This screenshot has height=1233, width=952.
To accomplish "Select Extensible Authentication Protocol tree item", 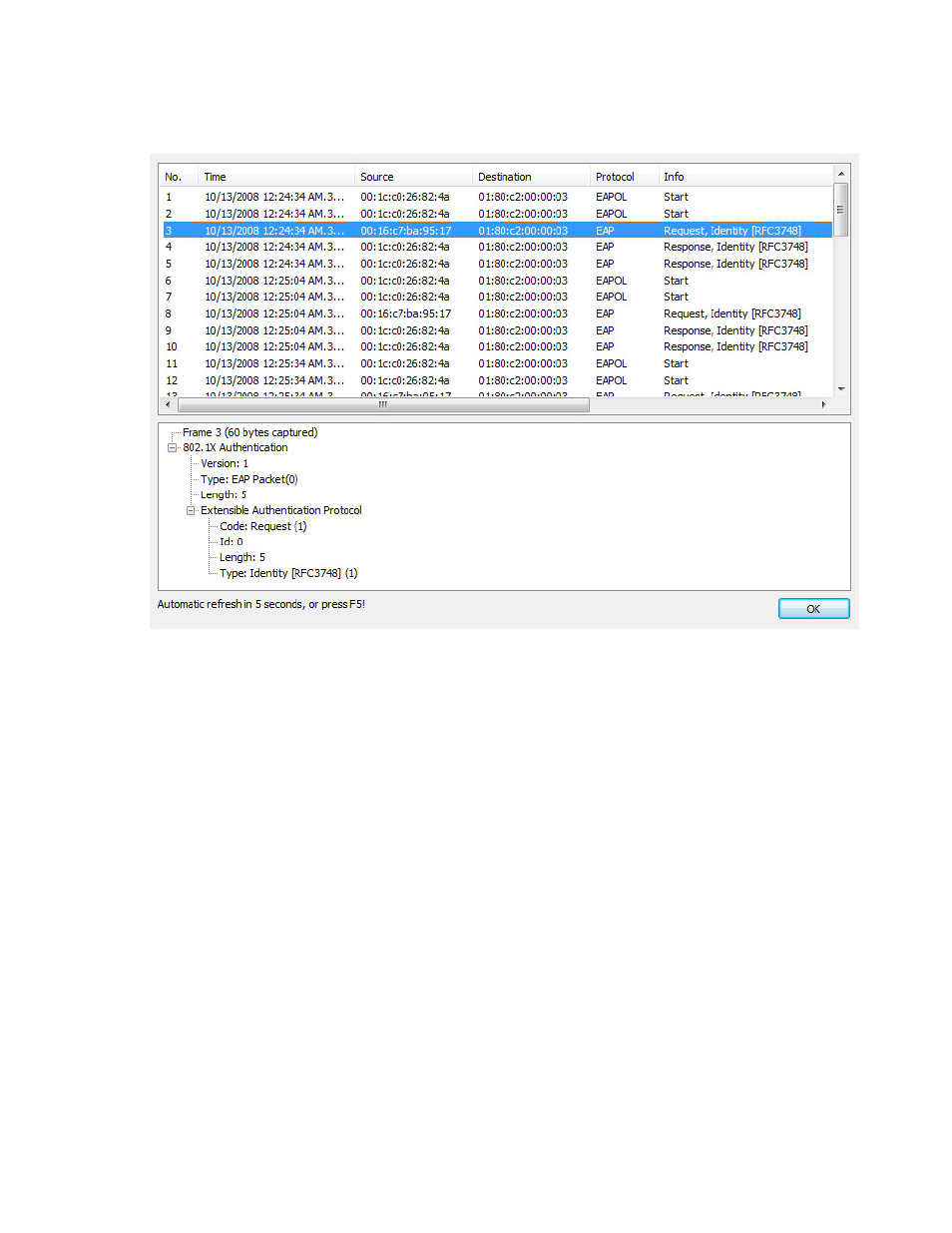I will click(x=281, y=511).
